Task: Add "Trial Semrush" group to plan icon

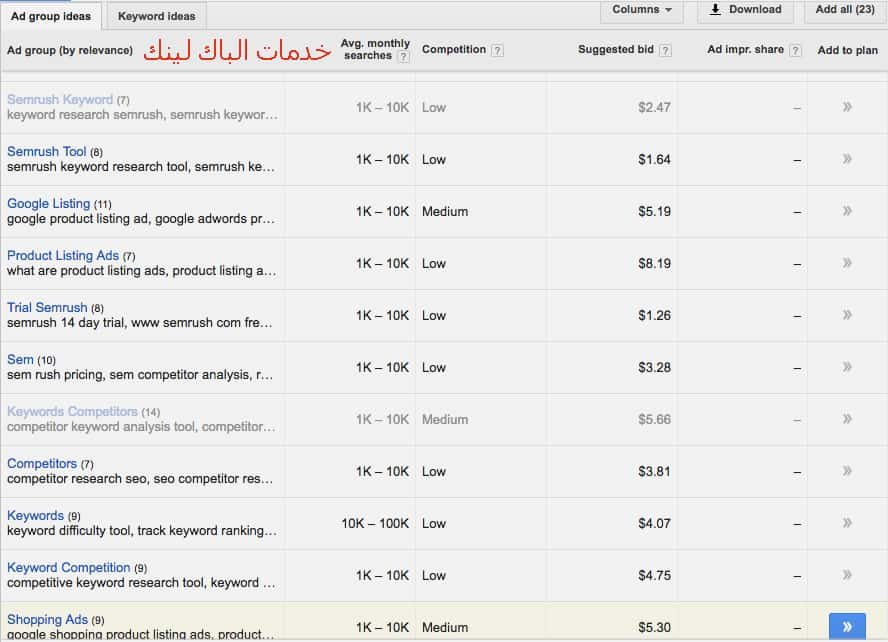Action: [847, 315]
